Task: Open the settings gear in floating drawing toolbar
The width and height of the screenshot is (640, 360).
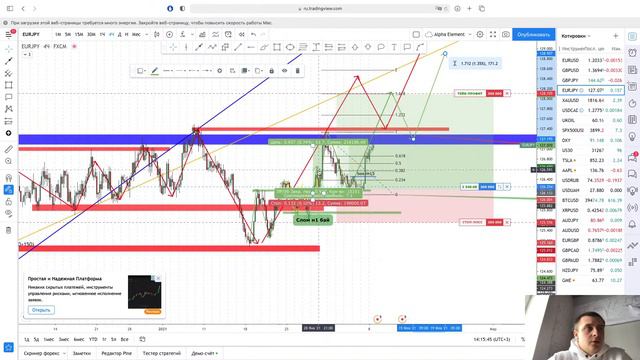Action: point(220,71)
